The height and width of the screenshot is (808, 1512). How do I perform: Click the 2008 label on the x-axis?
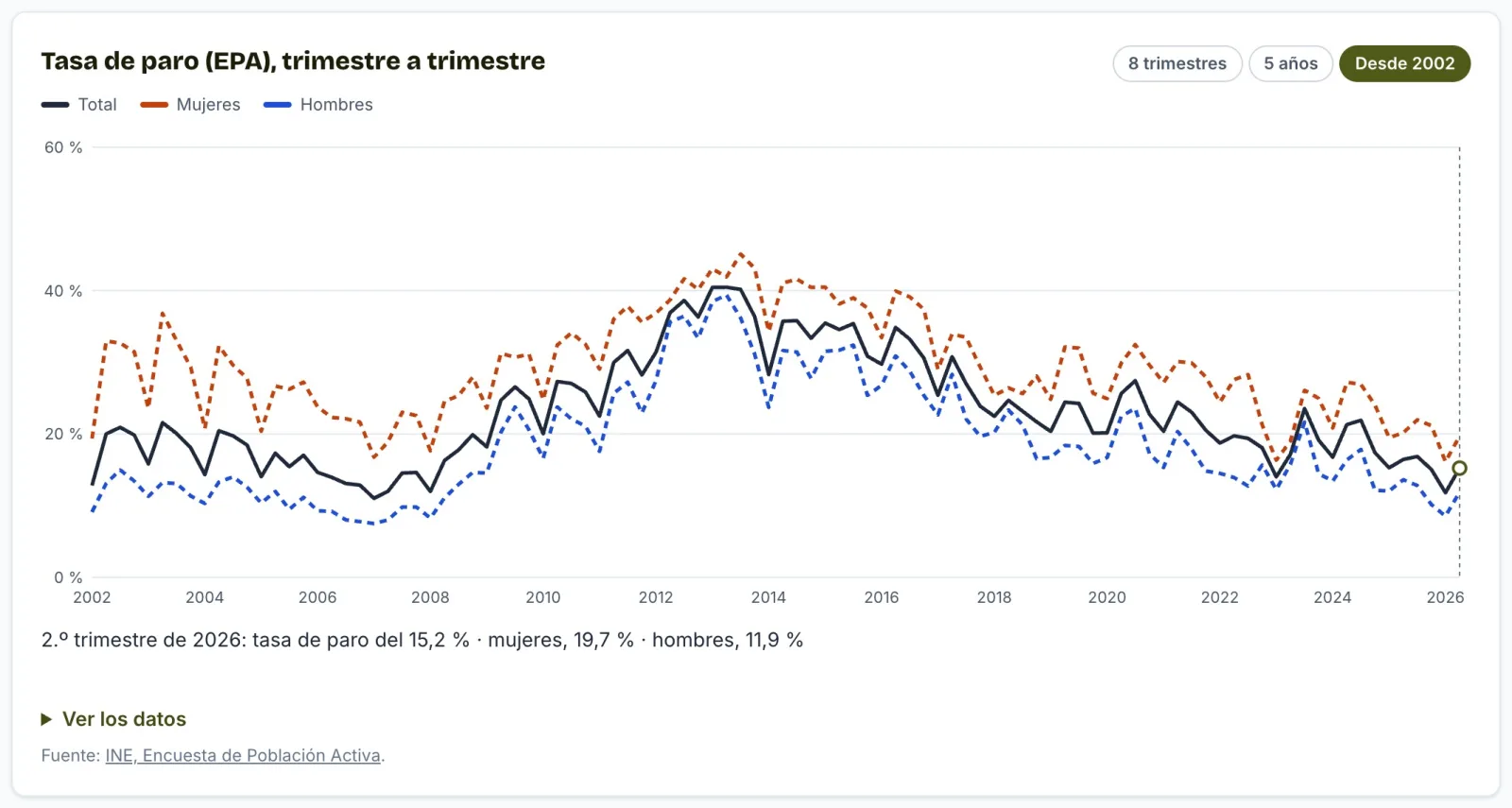[x=430, y=597]
